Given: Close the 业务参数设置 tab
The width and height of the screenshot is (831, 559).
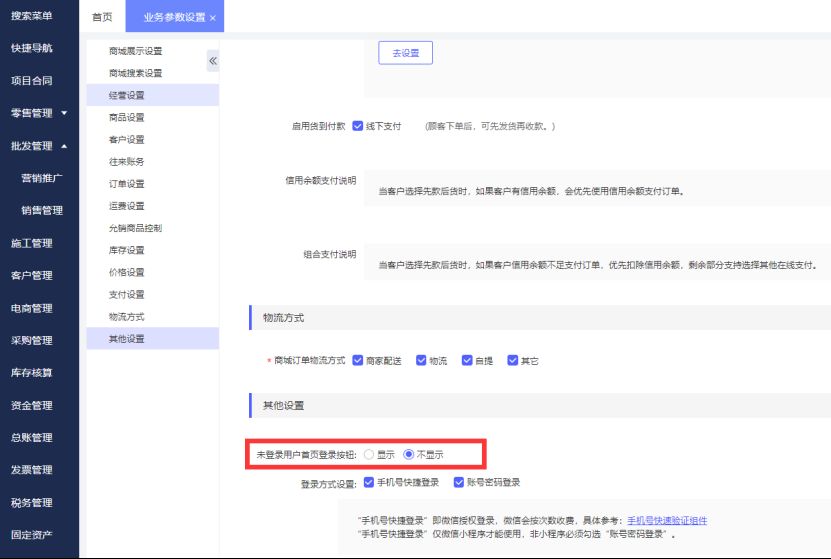Looking at the screenshot, I should pos(213,18).
